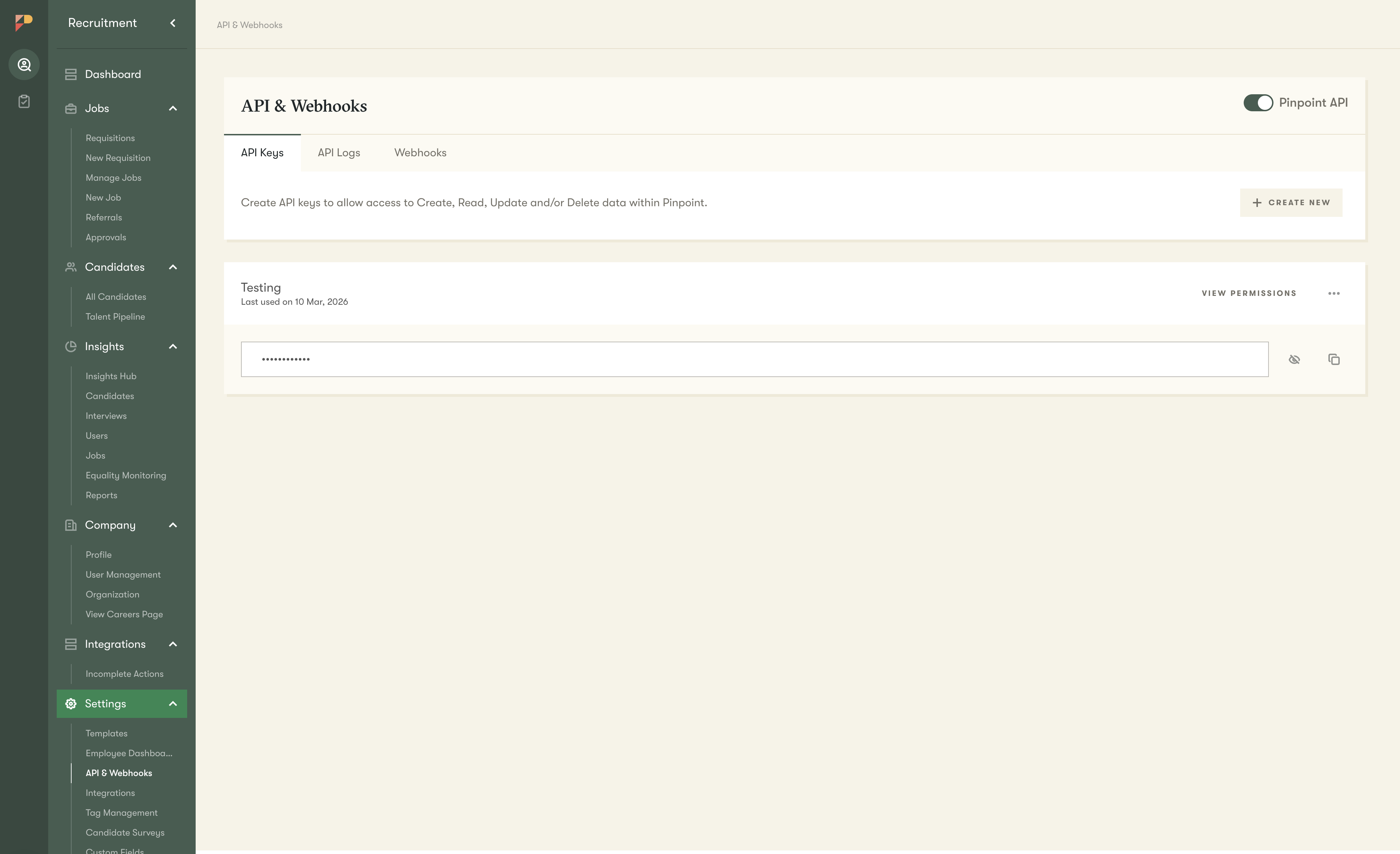
Task: Click the masked API key field
Action: click(x=754, y=359)
